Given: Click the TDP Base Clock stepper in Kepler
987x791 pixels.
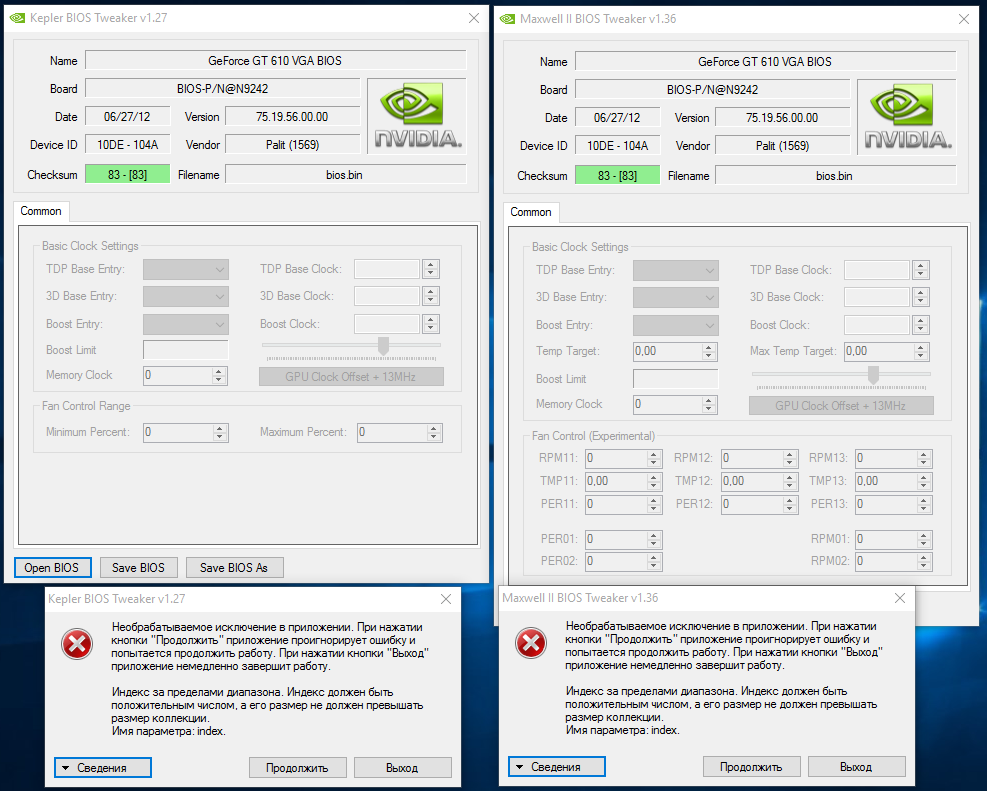Looking at the screenshot, I should (431, 269).
